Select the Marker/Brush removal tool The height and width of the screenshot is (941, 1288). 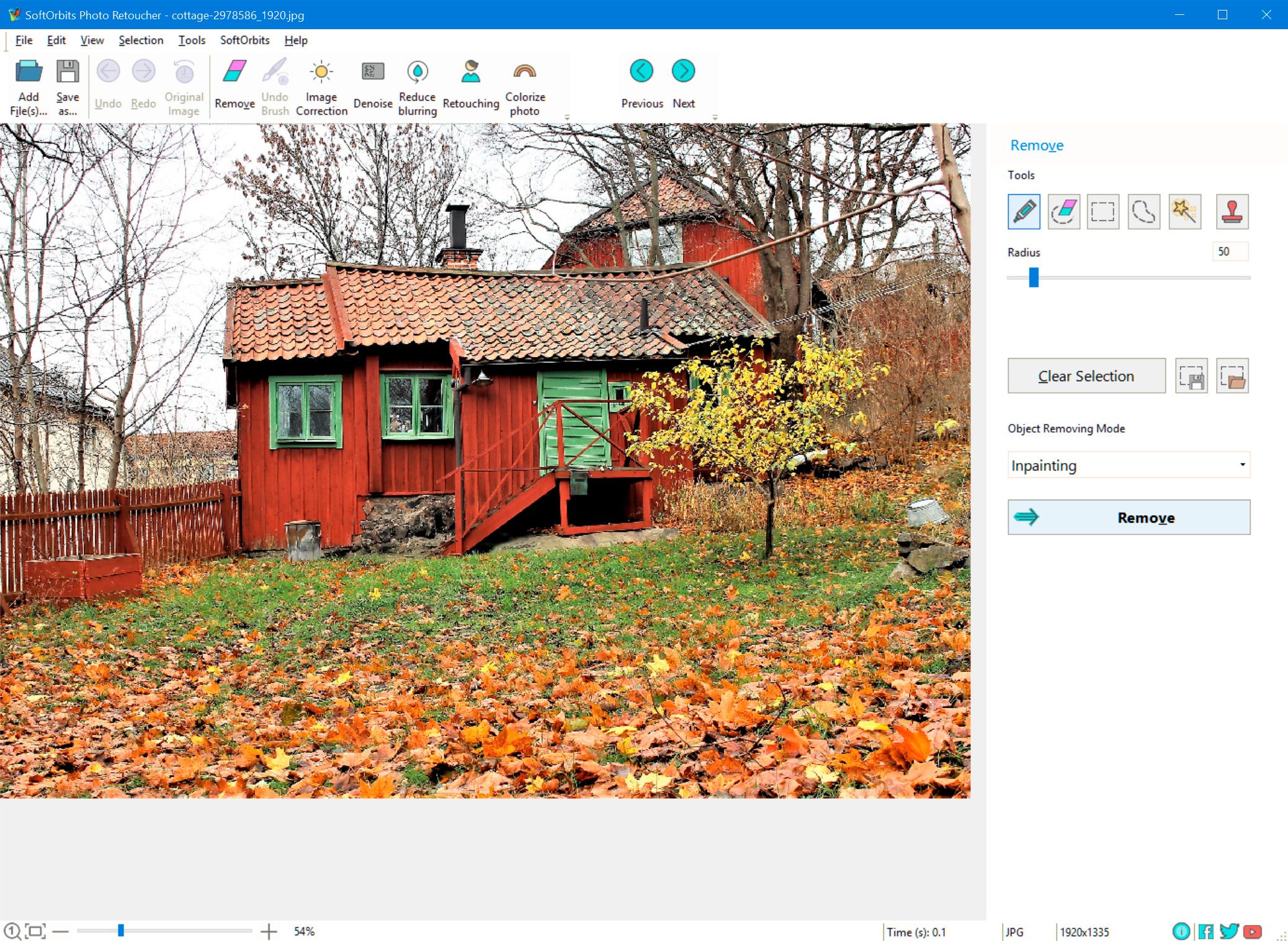coord(1023,211)
